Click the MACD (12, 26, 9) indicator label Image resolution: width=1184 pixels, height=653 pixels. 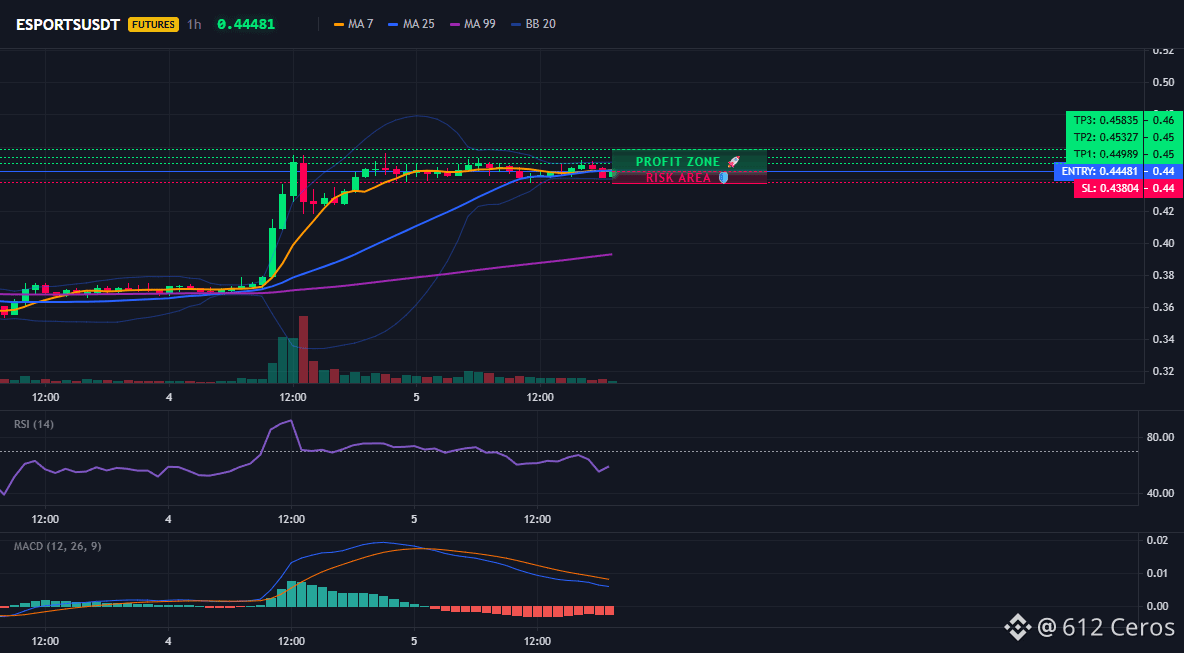point(57,546)
